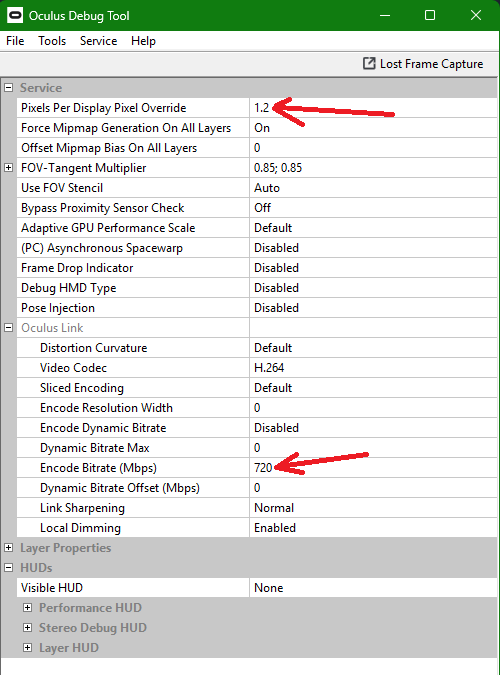Viewport: 500px width, 675px height.
Task: Expand the Stereo Debug HUD group
Action: pyautogui.click(x=27, y=628)
